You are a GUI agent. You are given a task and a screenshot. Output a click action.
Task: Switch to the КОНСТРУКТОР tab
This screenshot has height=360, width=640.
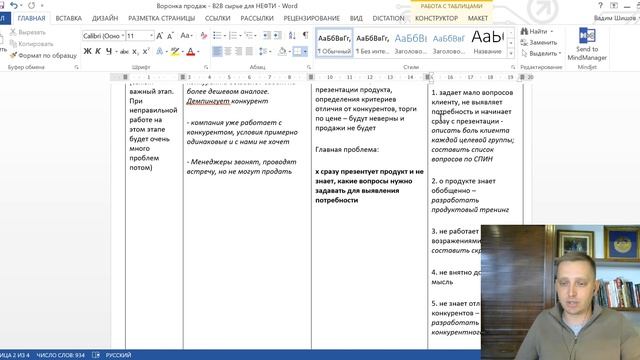436,18
